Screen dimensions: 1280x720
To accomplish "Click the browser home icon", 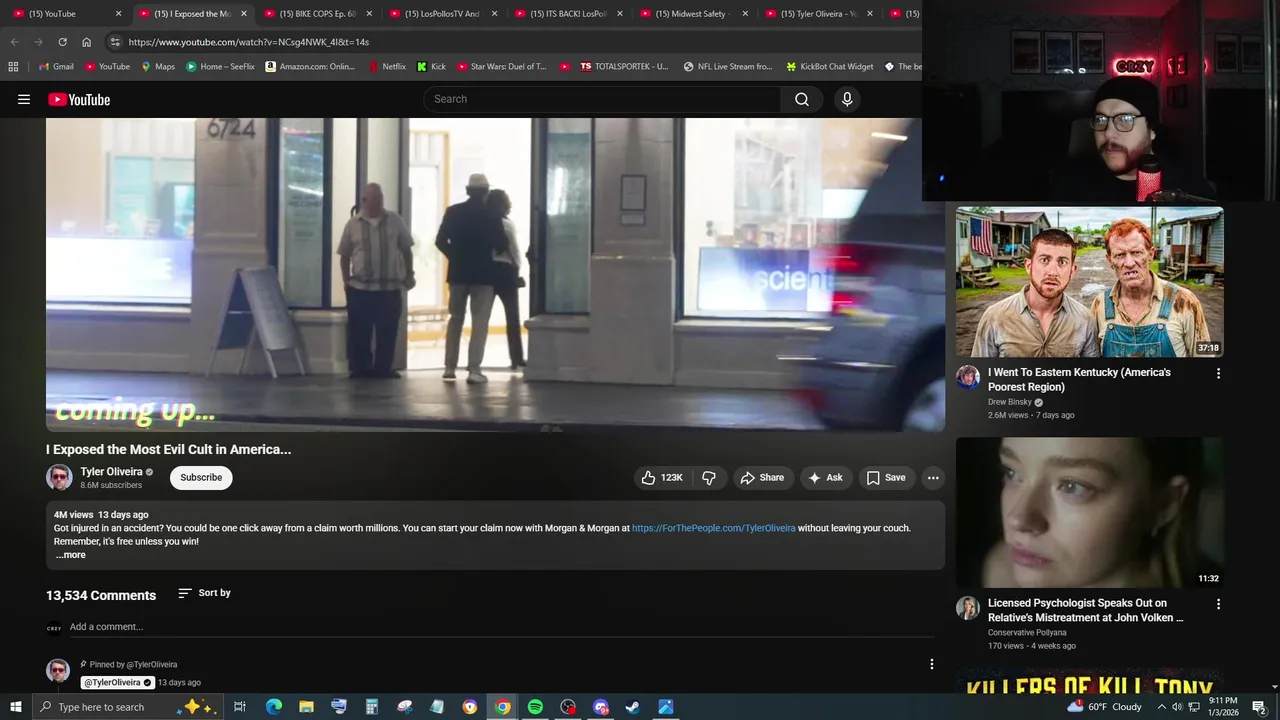I will tap(86, 42).
